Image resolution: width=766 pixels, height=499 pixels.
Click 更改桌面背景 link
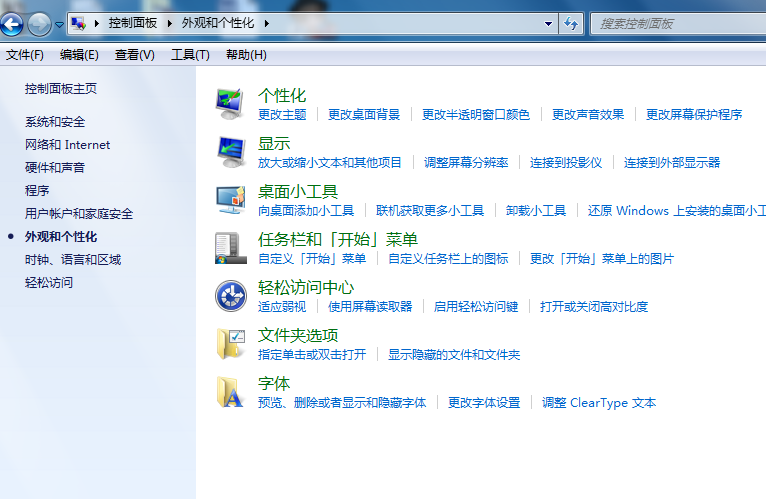tap(364, 114)
